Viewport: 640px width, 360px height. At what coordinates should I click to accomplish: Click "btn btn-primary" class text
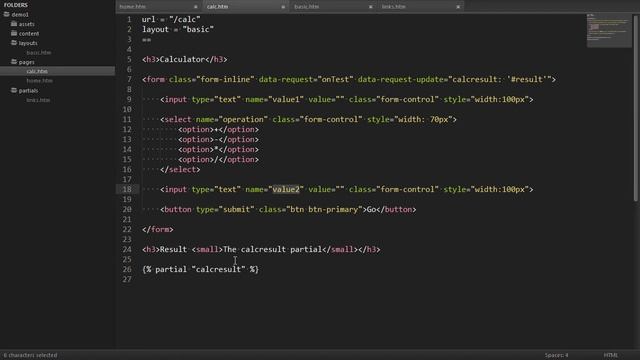[324, 209]
